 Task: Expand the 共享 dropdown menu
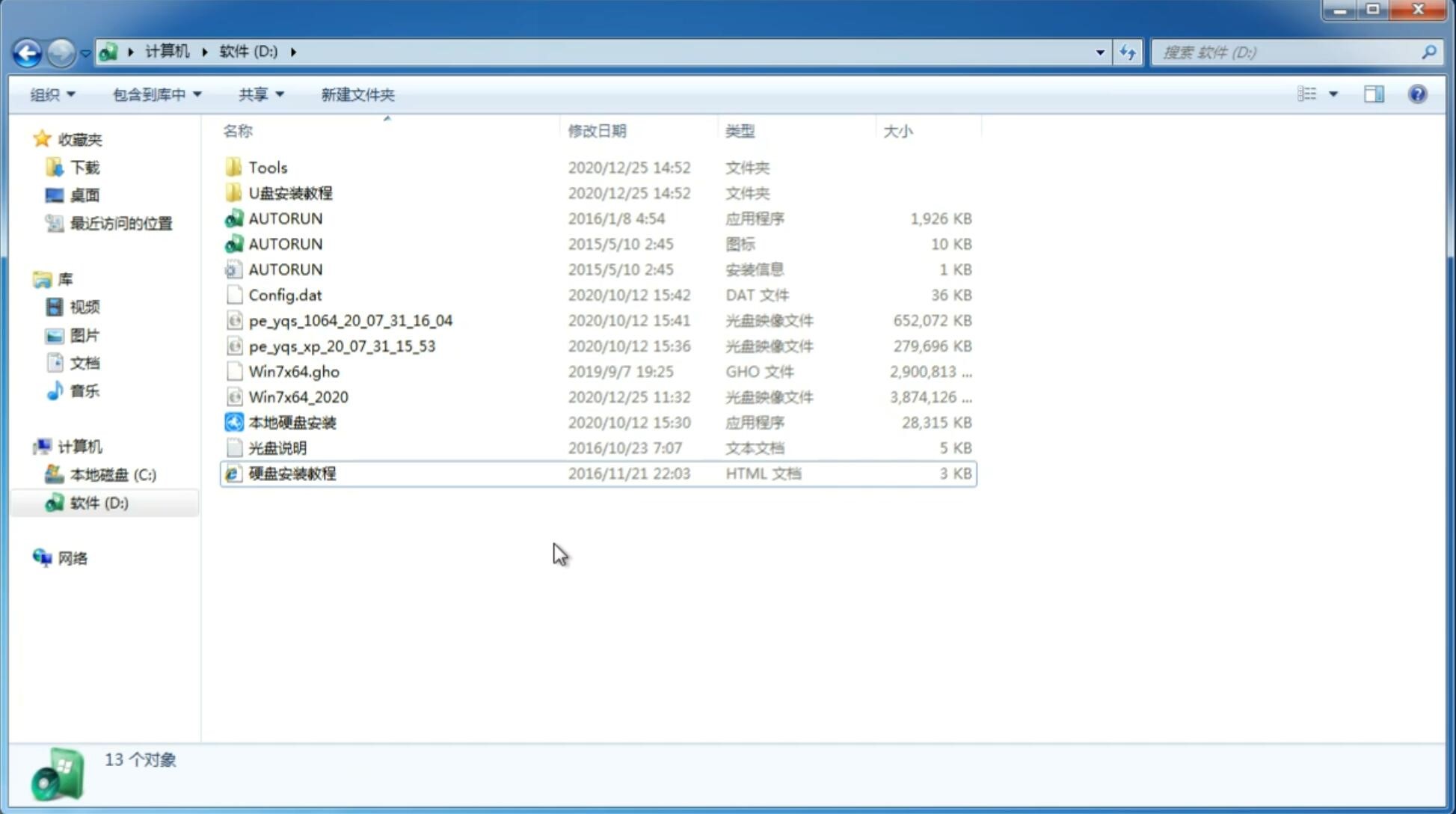pyautogui.click(x=260, y=94)
